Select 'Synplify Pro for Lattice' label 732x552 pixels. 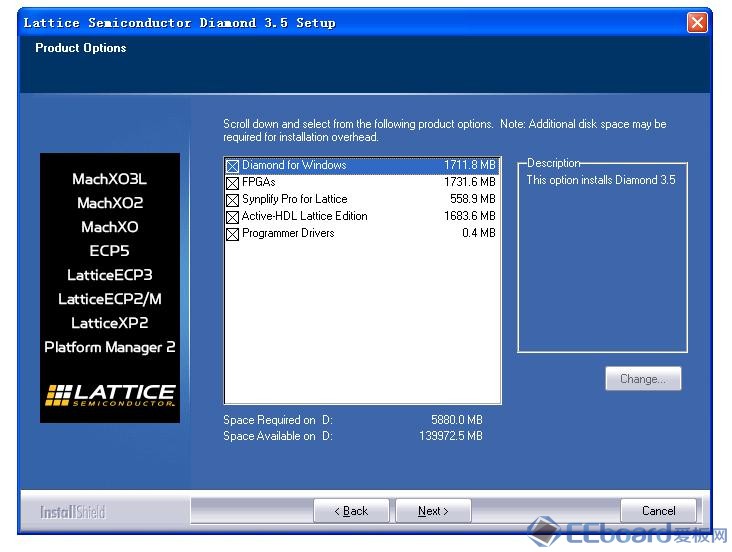click(x=295, y=199)
